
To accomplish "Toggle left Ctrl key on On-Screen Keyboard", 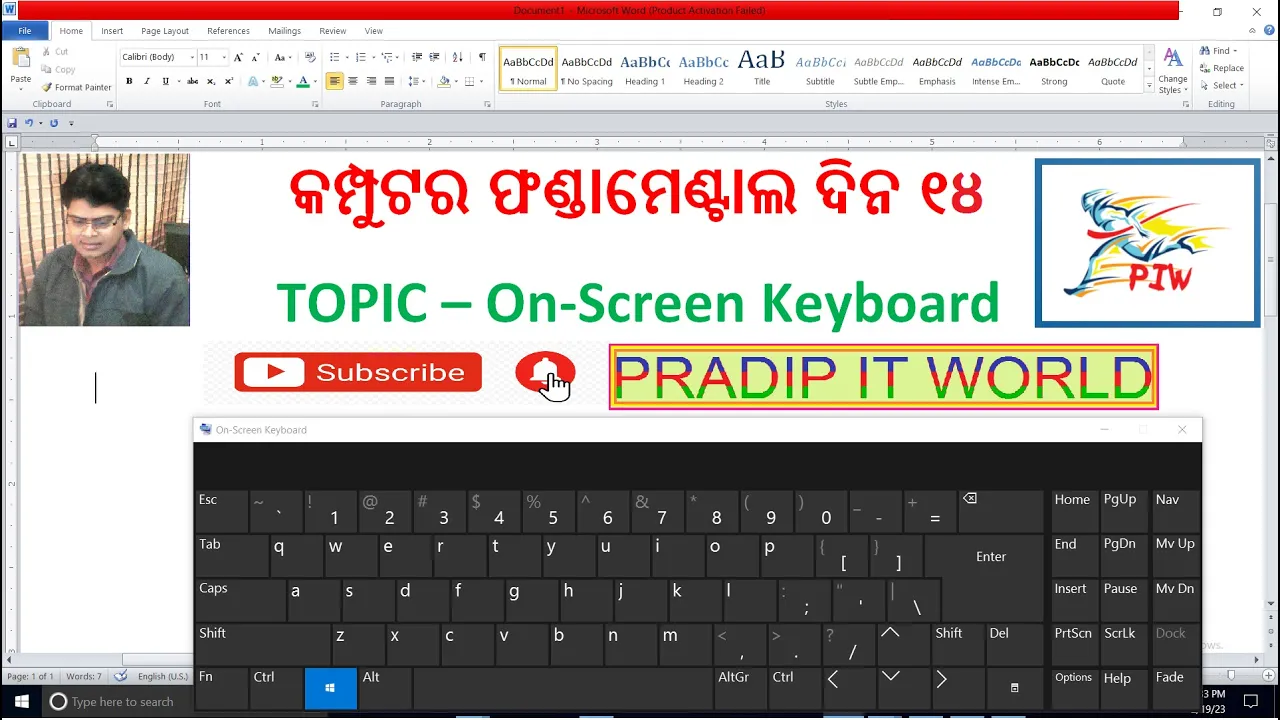I will point(276,688).
